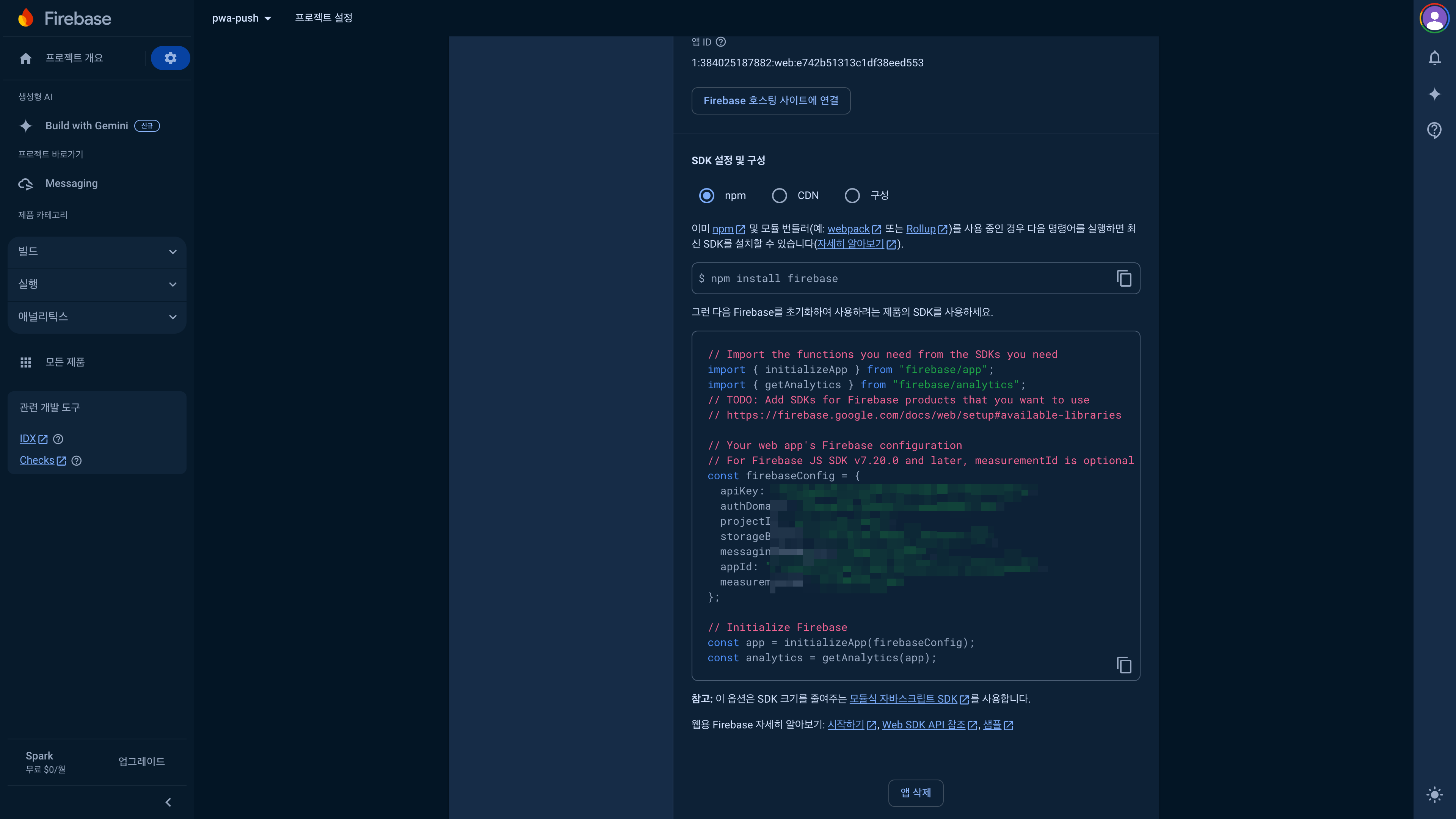The image size is (1456, 819).
Task: Click the 앱 삭제 button
Action: pyautogui.click(x=915, y=792)
